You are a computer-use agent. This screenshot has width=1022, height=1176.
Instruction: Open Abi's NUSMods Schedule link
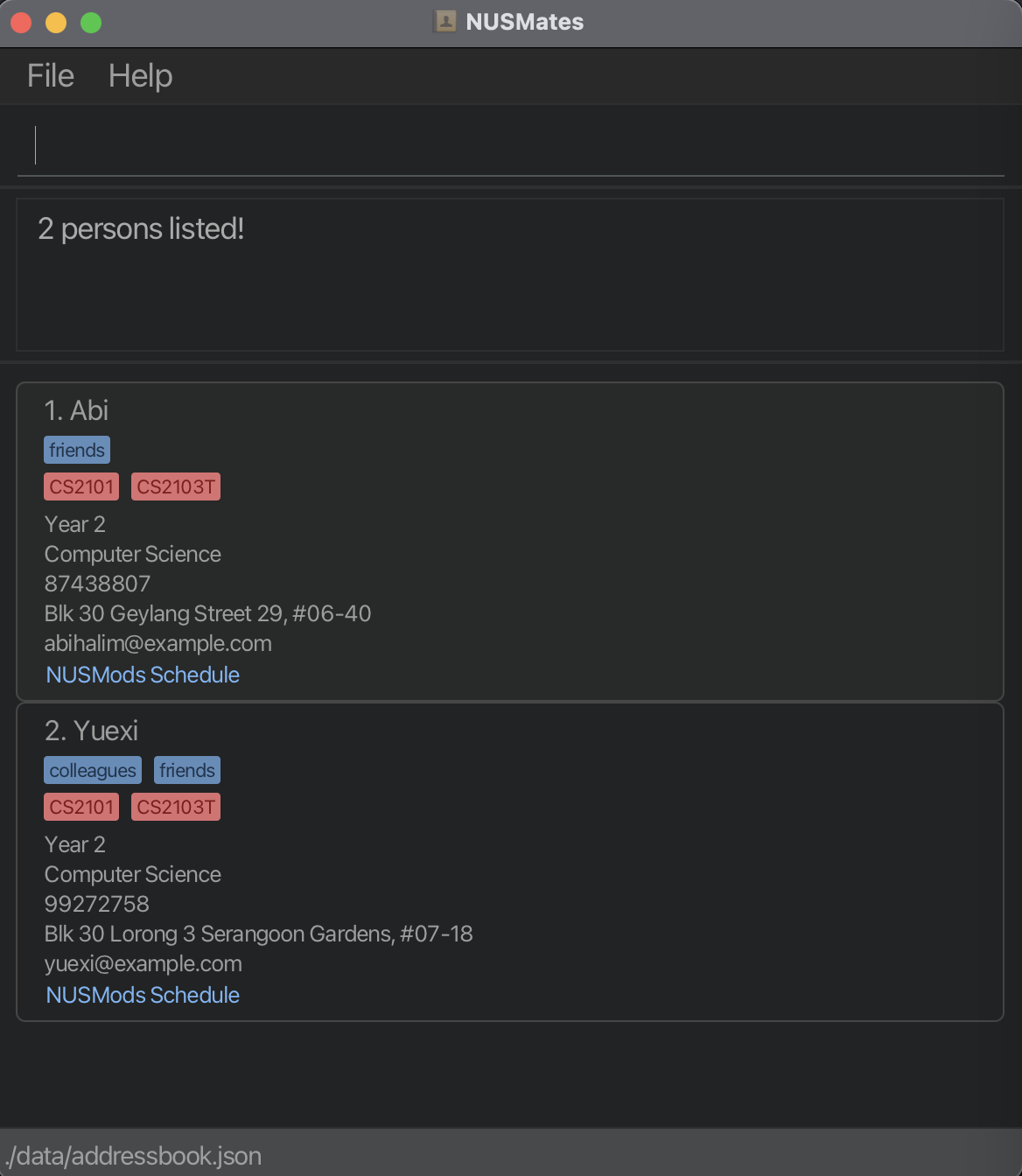click(143, 675)
